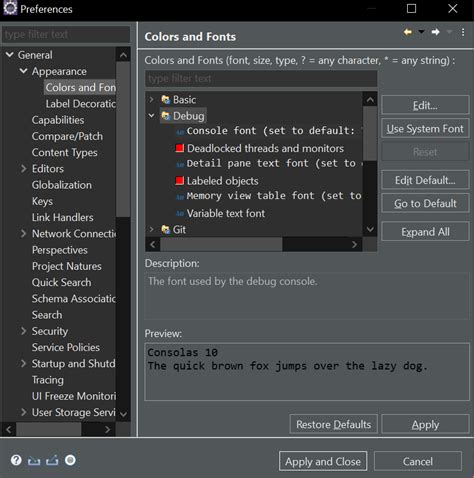The width and height of the screenshot is (474, 478).
Task: Select Perspectives preference page
Action: [x=59, y=250]
